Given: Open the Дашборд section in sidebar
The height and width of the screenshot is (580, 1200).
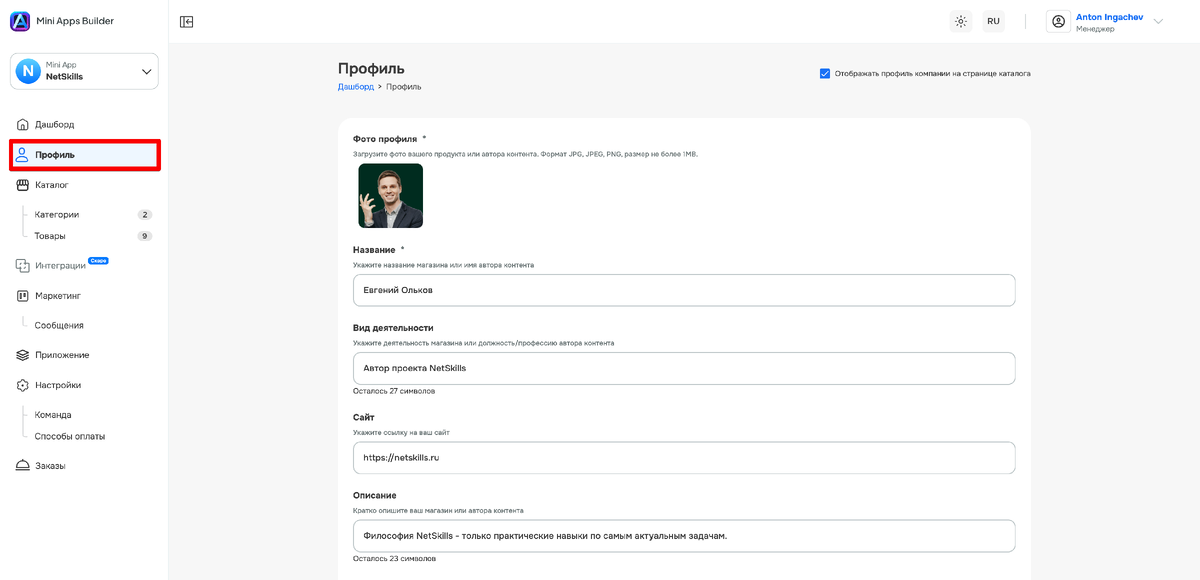Looking at the screenshot, I should point(52,124).
